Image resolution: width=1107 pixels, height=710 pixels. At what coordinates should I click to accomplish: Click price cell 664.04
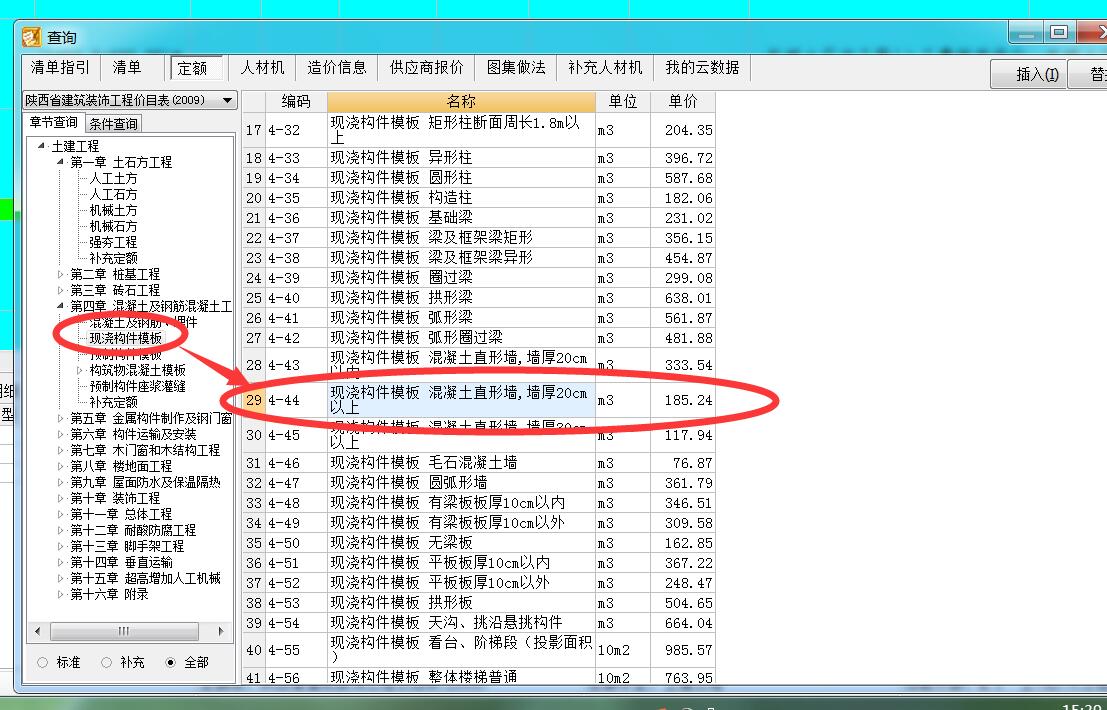click(x=683, y=622)
